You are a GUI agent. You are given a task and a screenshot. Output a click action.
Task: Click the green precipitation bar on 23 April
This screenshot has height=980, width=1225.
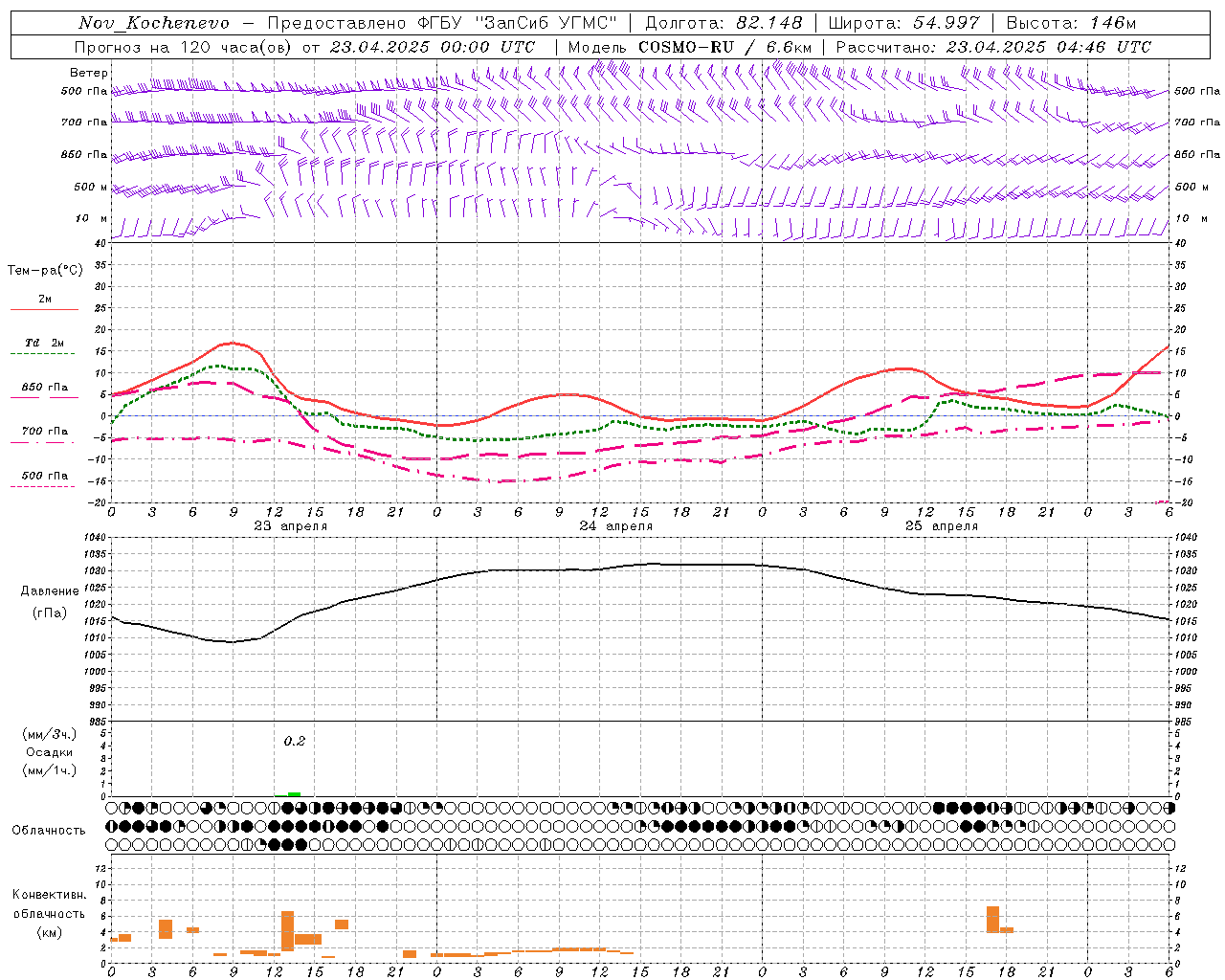294,794
